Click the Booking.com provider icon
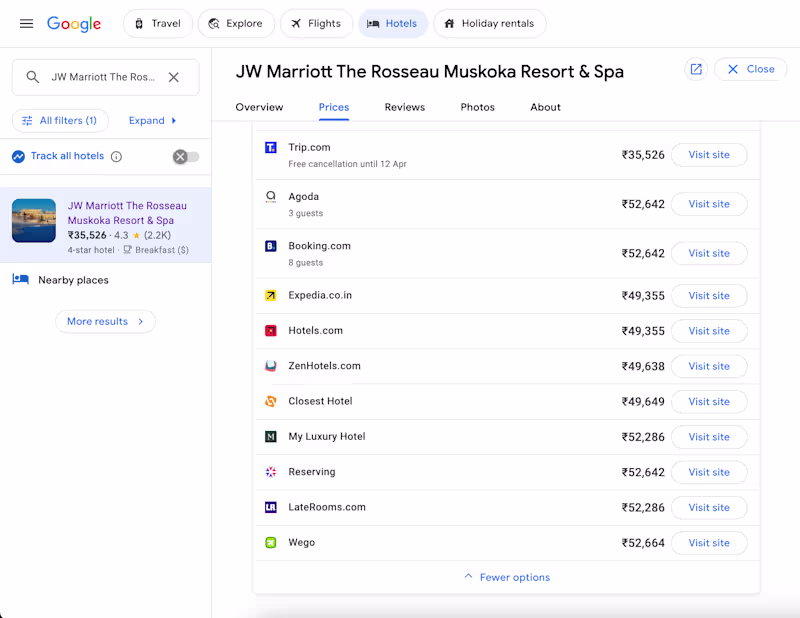 pos(270,246)
